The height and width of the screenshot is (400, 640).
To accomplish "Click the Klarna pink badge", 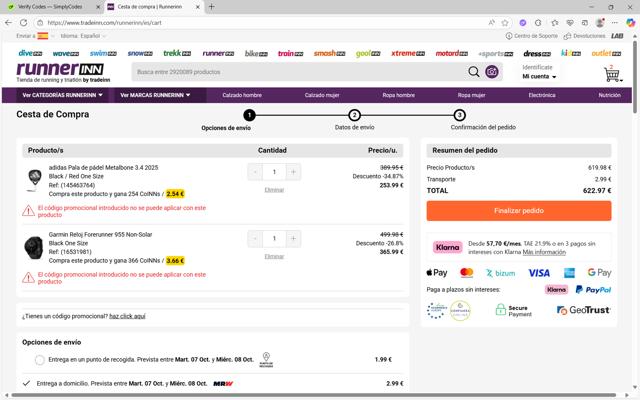I will pyautogui.click(x=447, y=247).
